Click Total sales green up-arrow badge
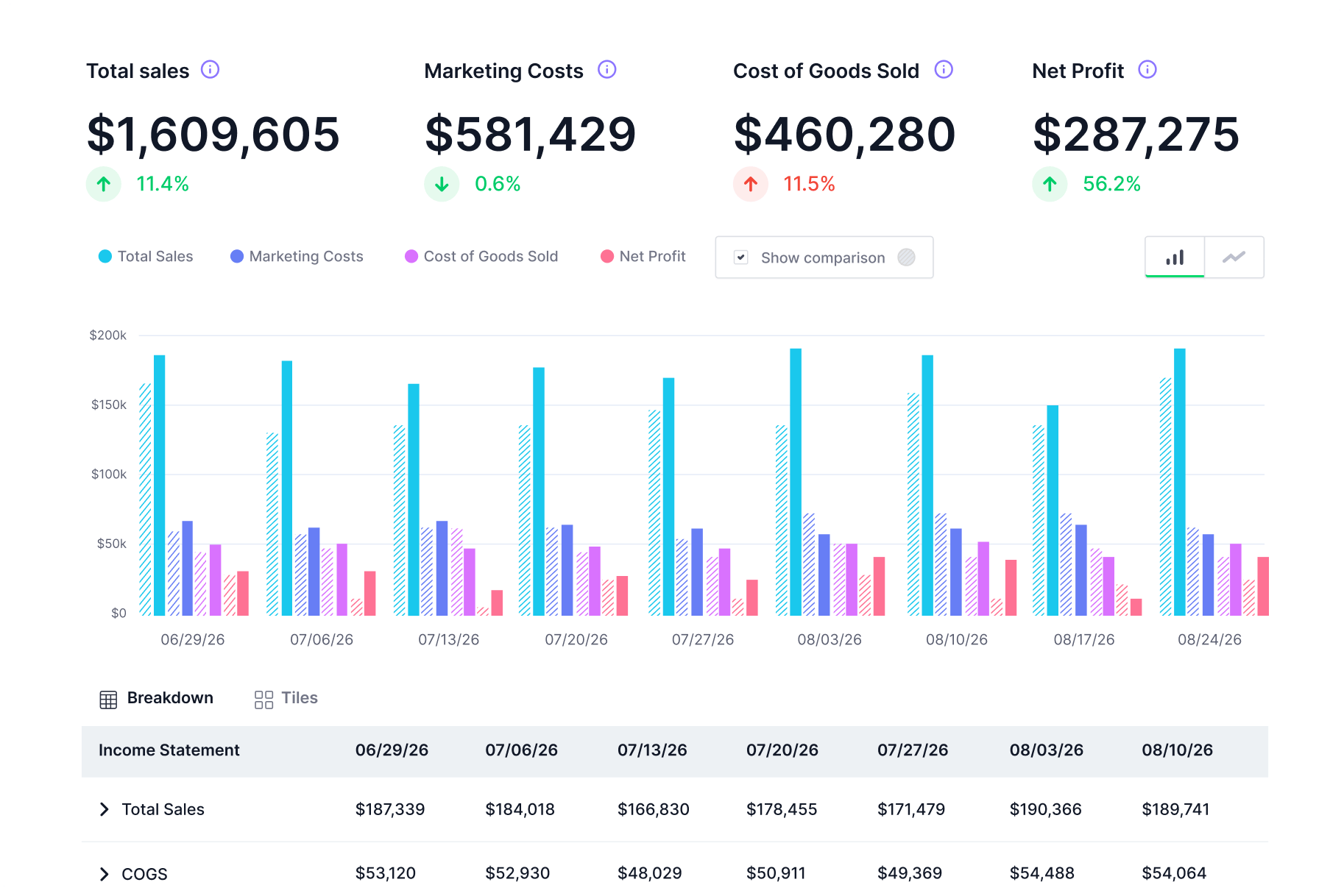The image size is (1344, 896). [x=104, y=184]
